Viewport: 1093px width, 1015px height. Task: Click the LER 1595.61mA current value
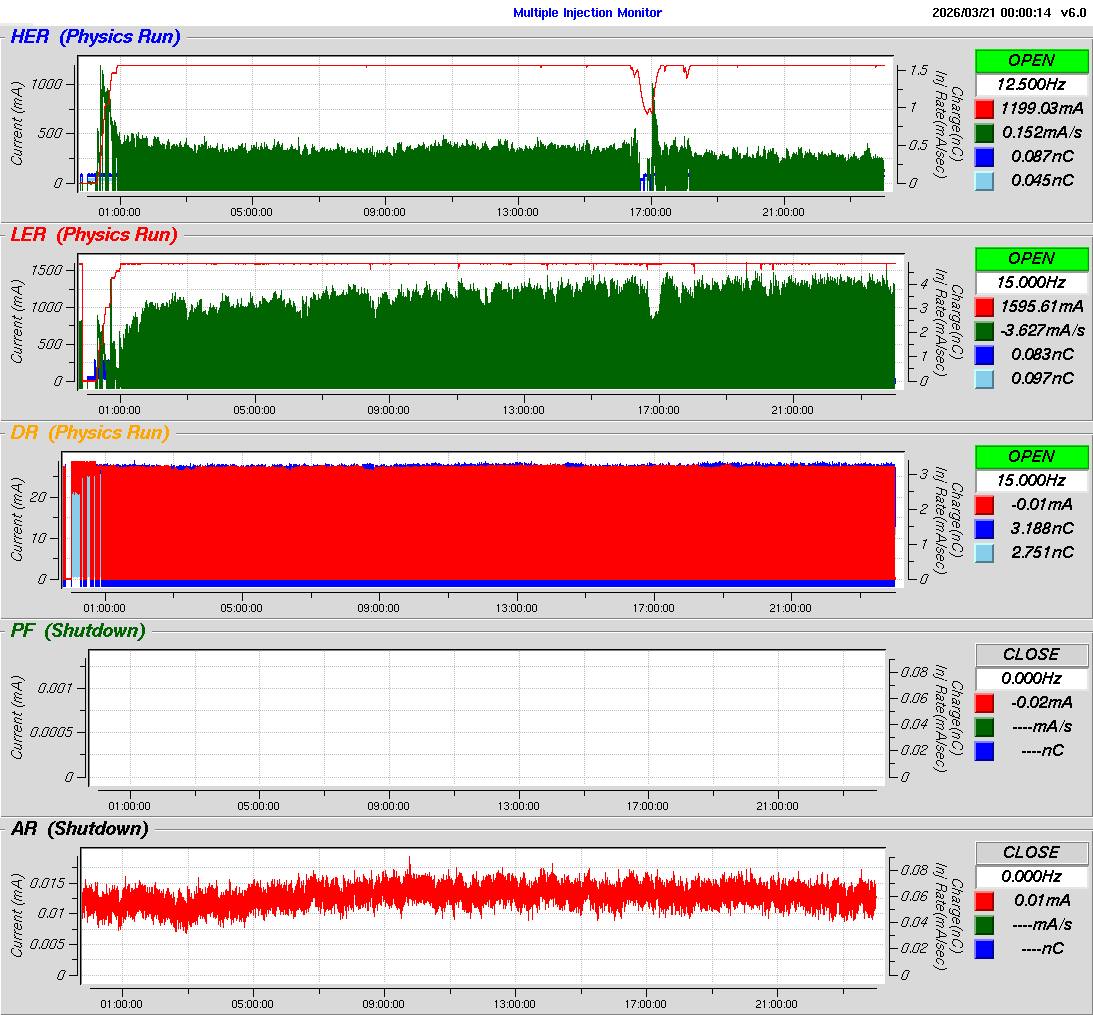pyautogui.click(x=1041, y=306)
